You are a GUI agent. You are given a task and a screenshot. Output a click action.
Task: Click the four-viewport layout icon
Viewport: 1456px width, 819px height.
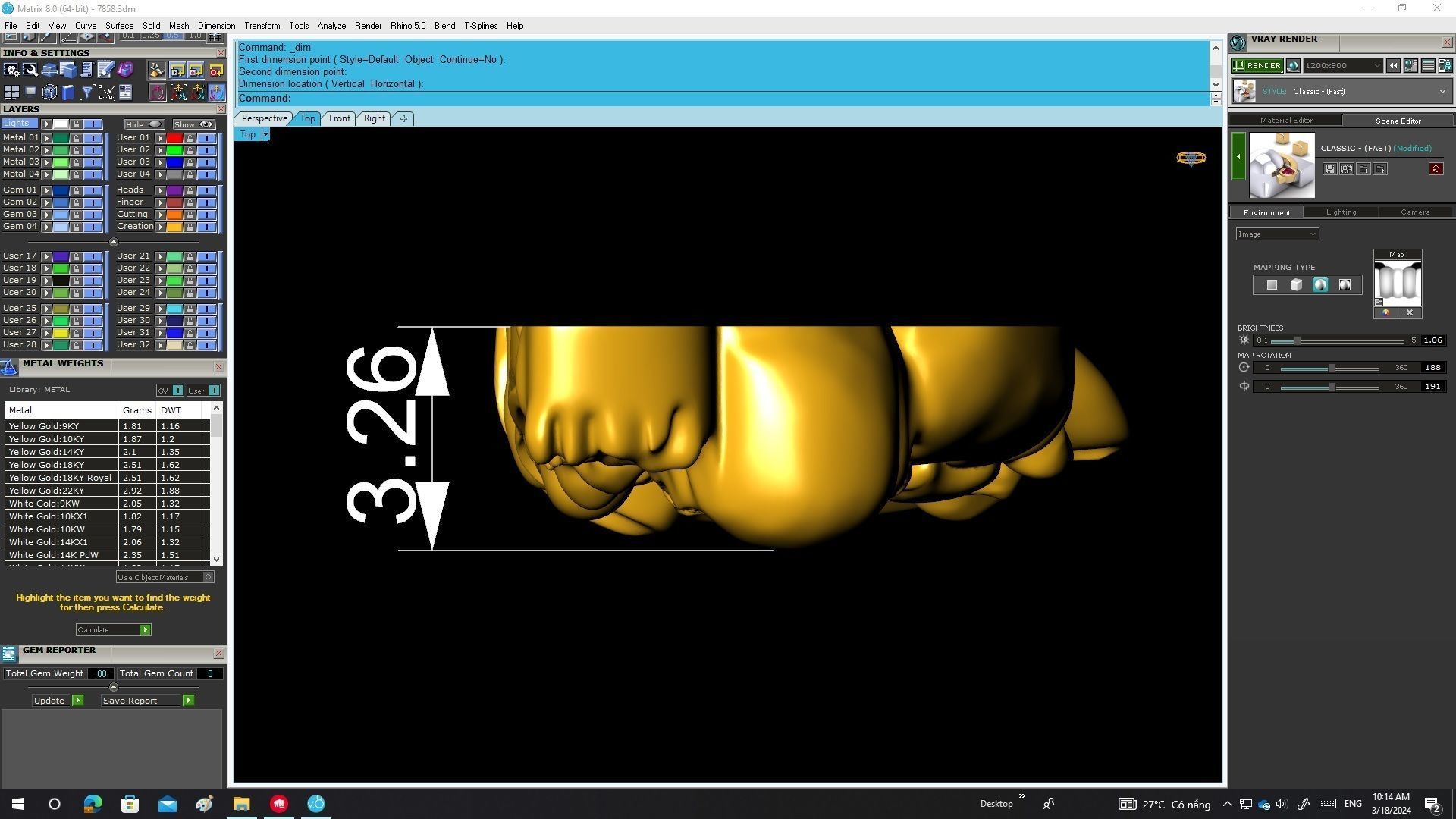tap(11, 93)
